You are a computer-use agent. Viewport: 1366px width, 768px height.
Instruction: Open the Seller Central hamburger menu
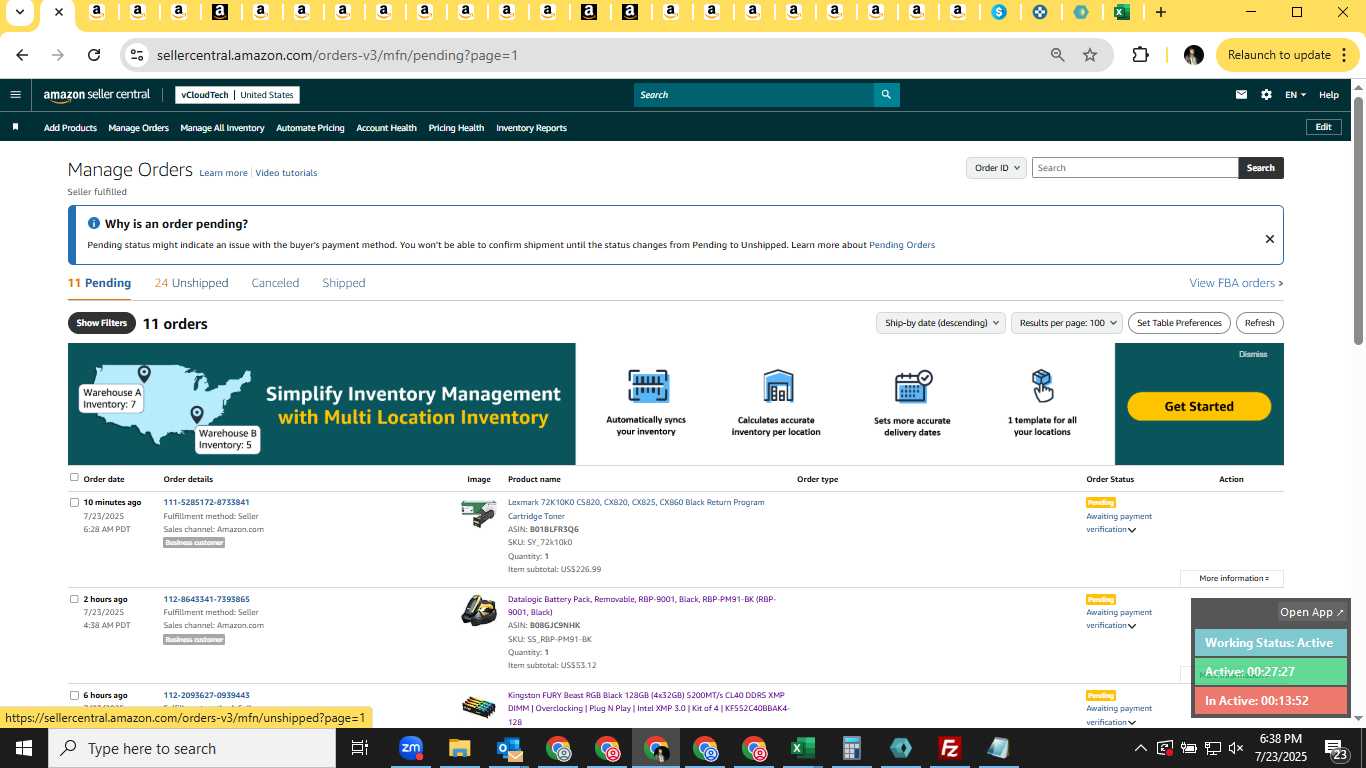(x=15, y=95)
